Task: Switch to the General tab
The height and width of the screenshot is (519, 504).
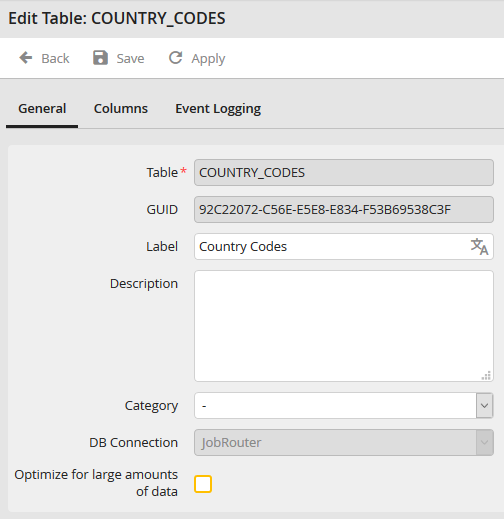Action: [x=42, y=109]
